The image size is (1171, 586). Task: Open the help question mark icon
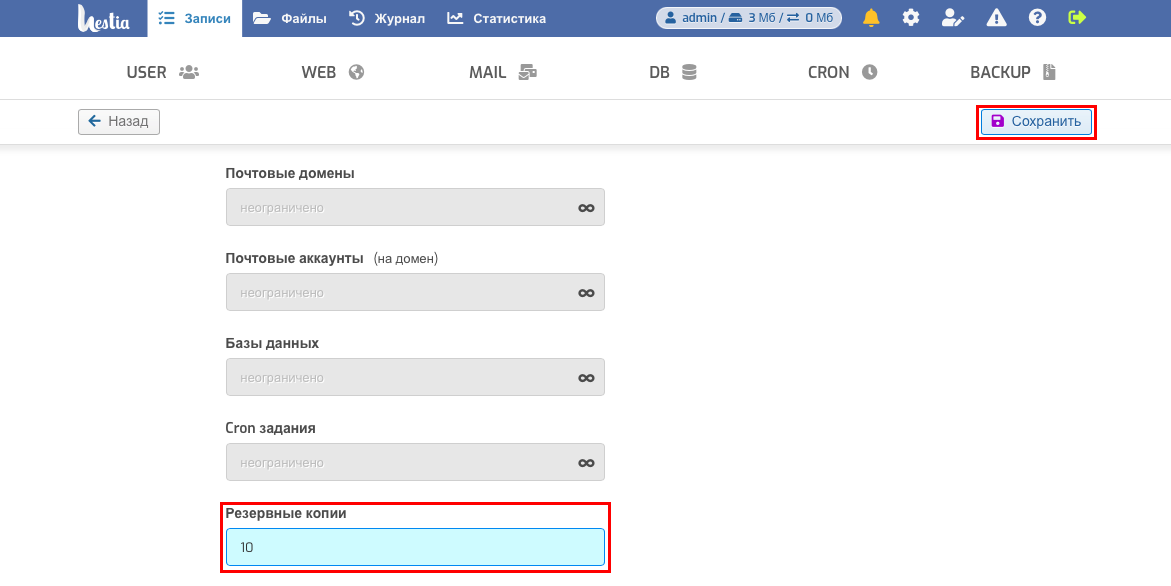click(x=1037, y=18)
